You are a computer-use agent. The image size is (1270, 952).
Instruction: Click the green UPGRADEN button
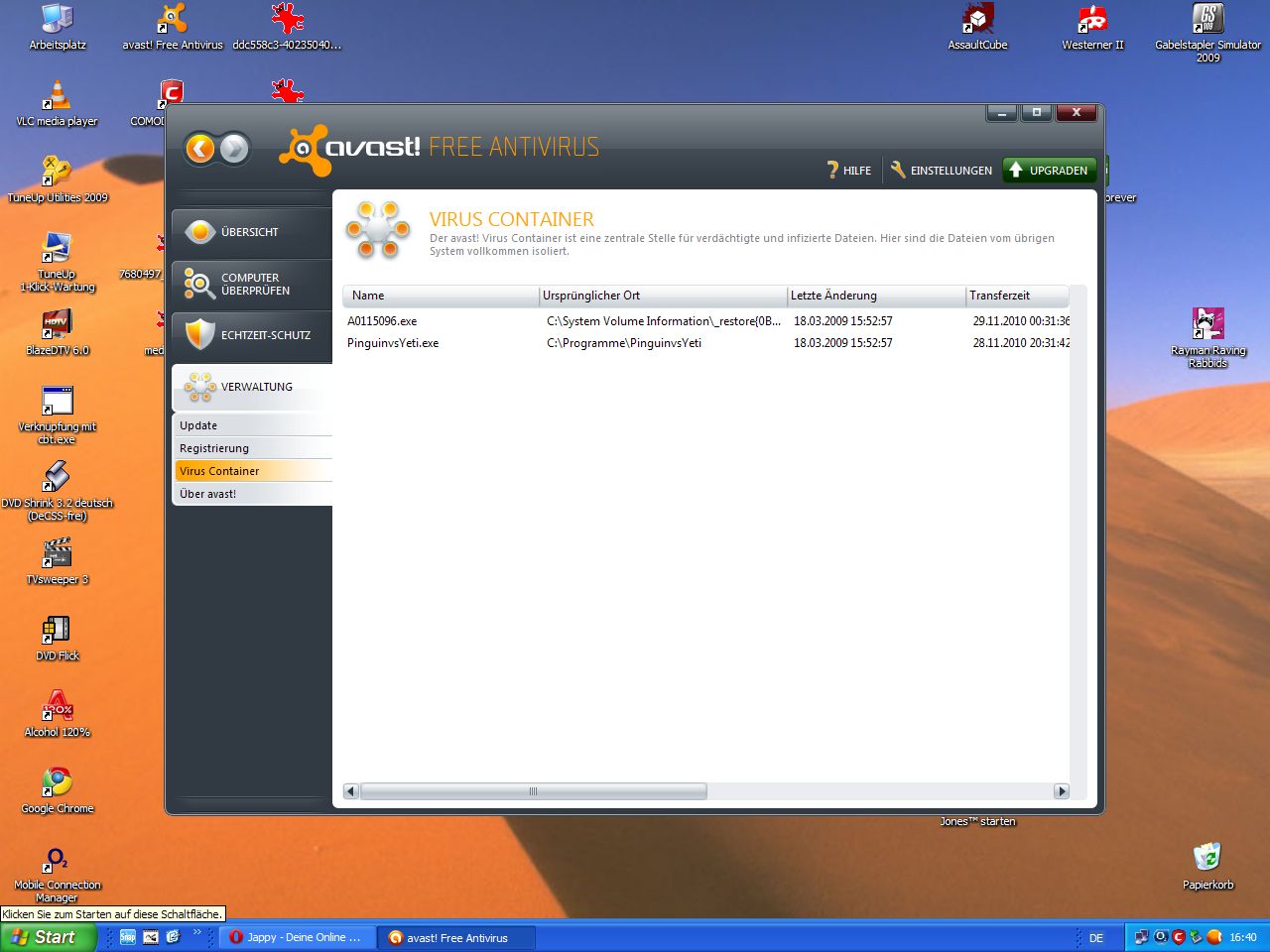point(1050,171)
